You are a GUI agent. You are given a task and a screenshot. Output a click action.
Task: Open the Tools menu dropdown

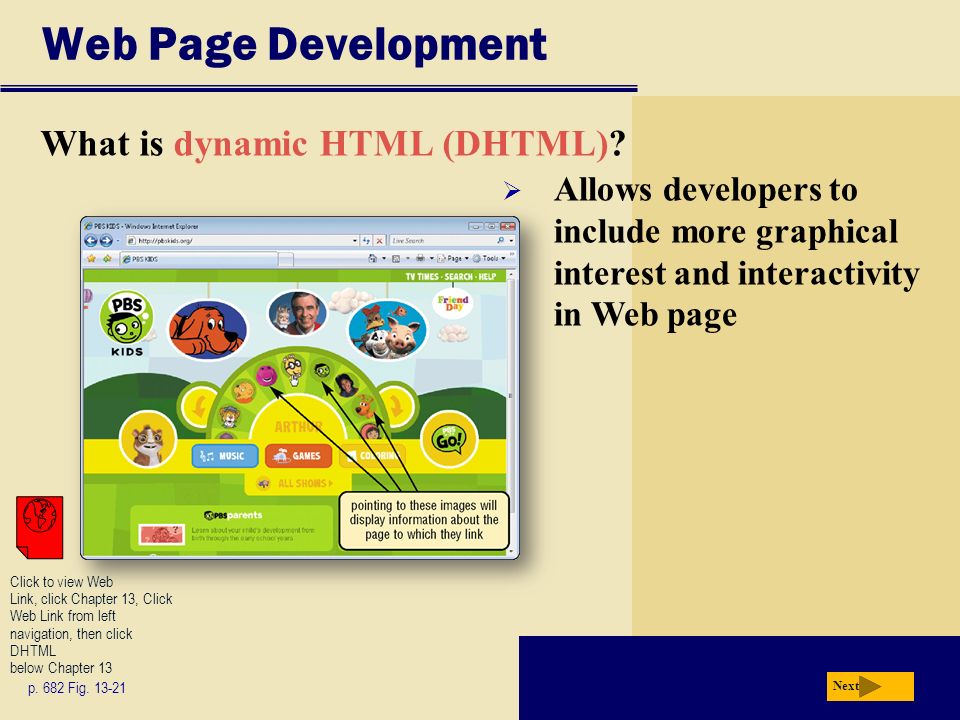tap(489, 258)
